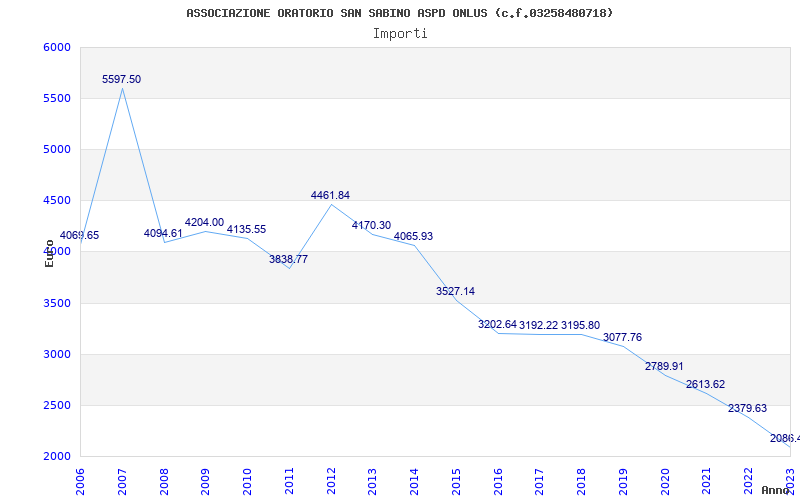Click the 4170.30 data label
800x500 pixels.
(371, 225)
